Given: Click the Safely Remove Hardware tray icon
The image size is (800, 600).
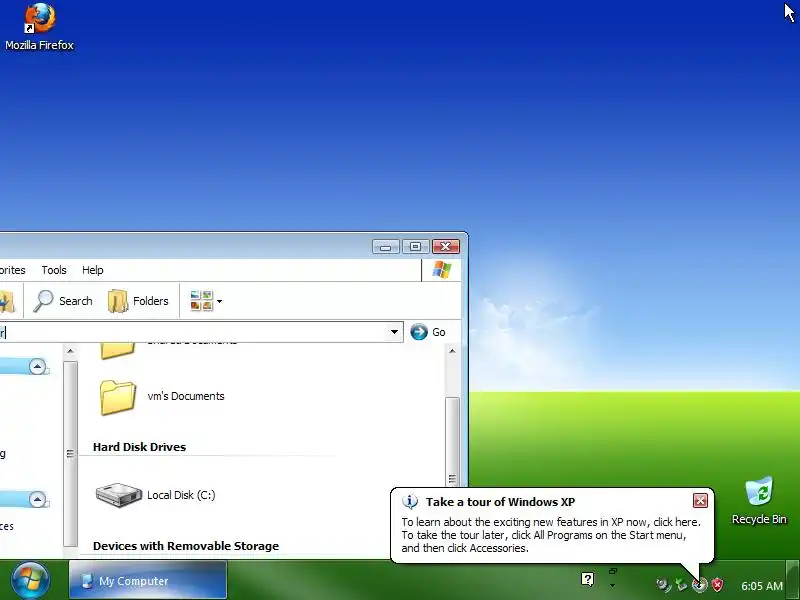Looking at the screenshot, I should [681, 585].
